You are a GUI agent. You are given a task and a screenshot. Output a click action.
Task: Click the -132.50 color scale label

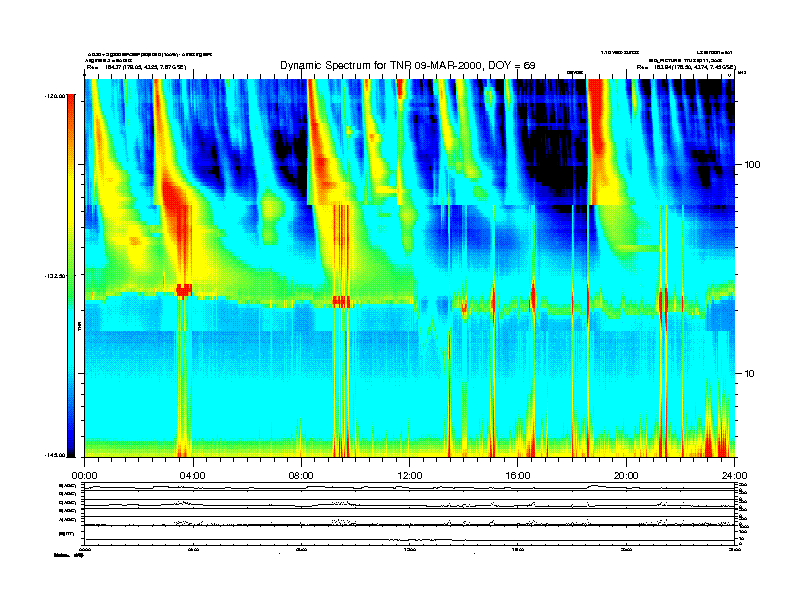[x=54, y=276]
